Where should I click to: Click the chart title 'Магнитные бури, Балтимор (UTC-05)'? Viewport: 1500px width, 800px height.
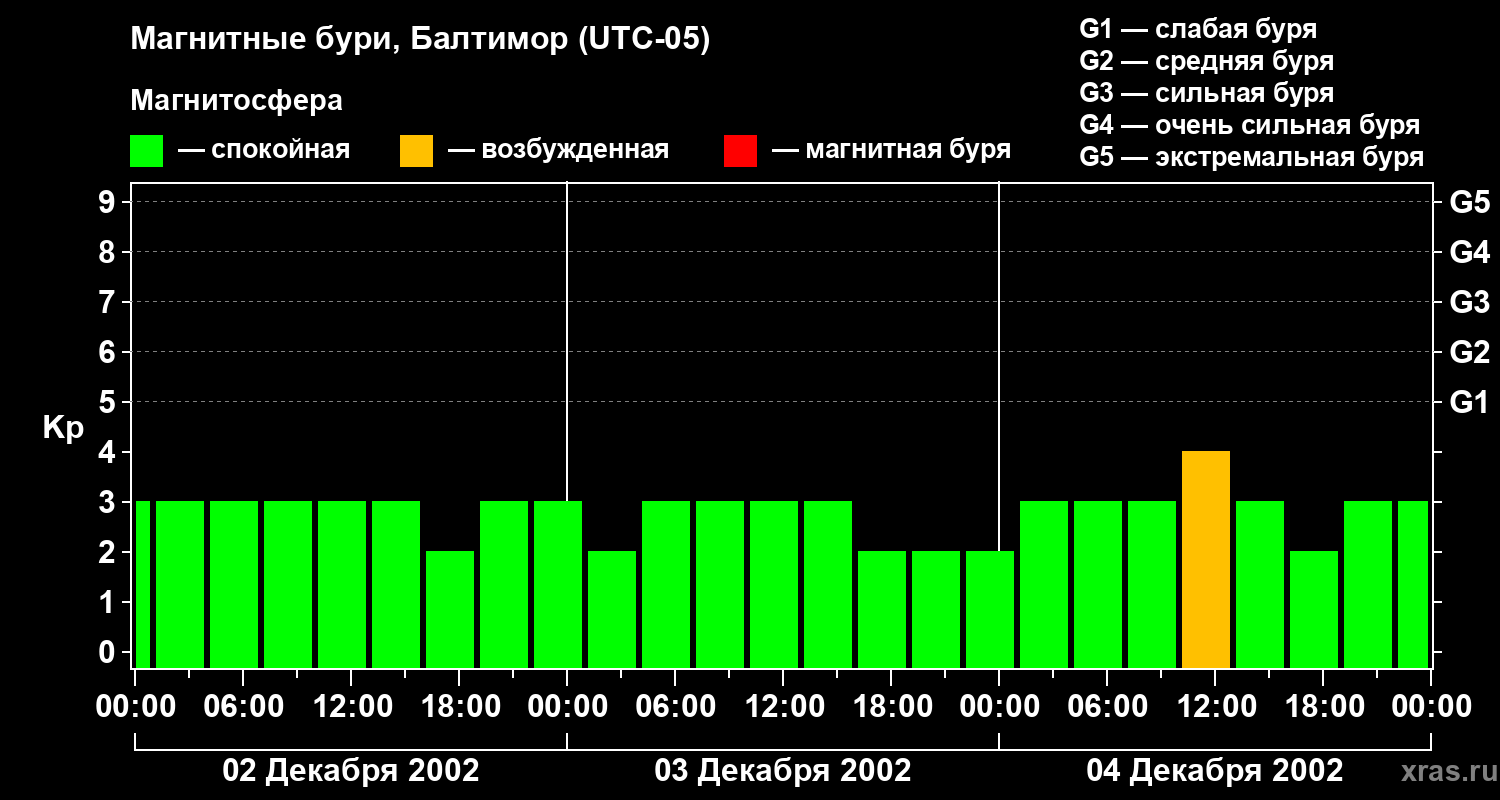tap(420, 40)
